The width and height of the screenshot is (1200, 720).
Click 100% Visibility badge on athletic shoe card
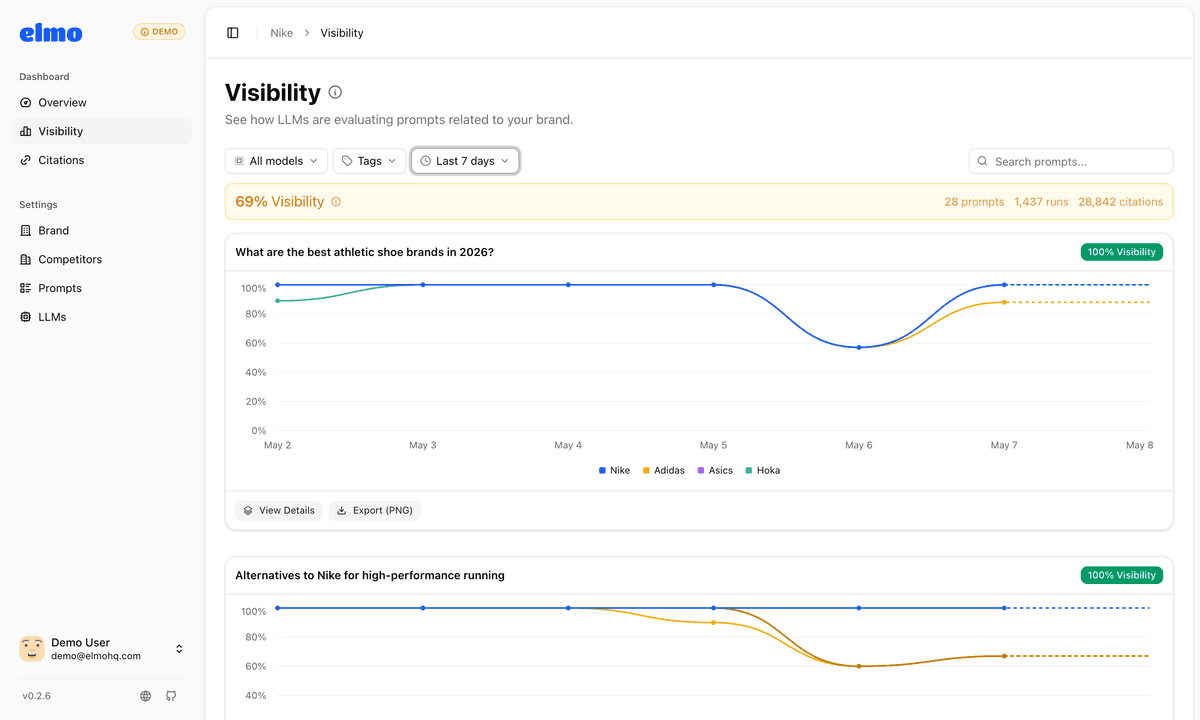pos(1122,252)
